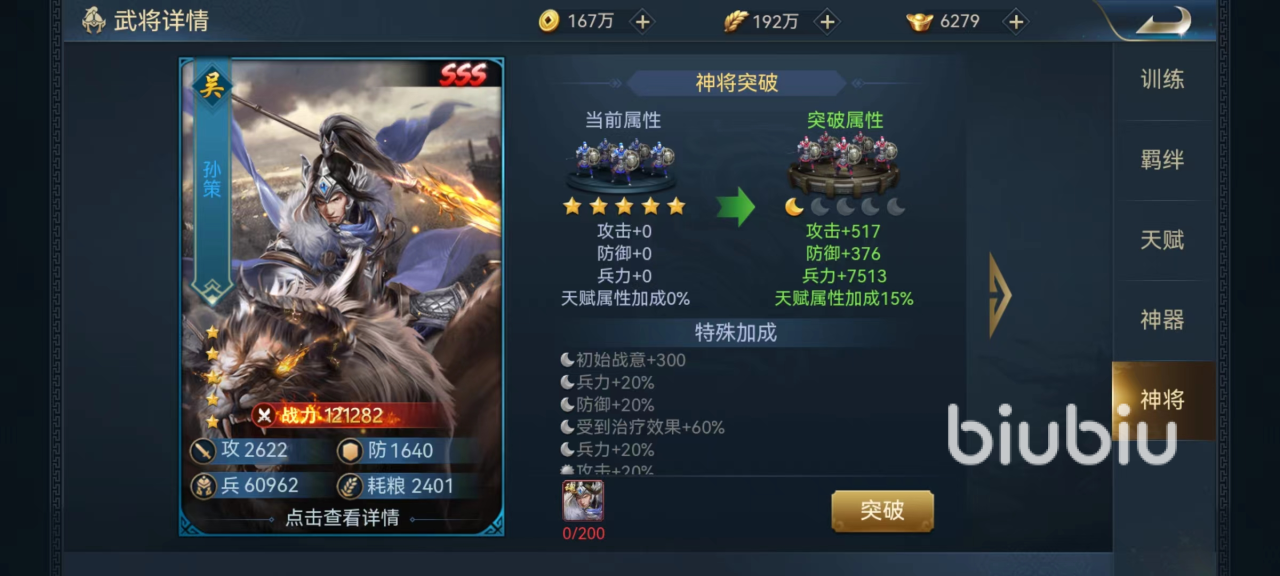Go to next general with golden arrow
Image resolution: width=1280 pixels, height=576 pixels.
pos(999,295)
